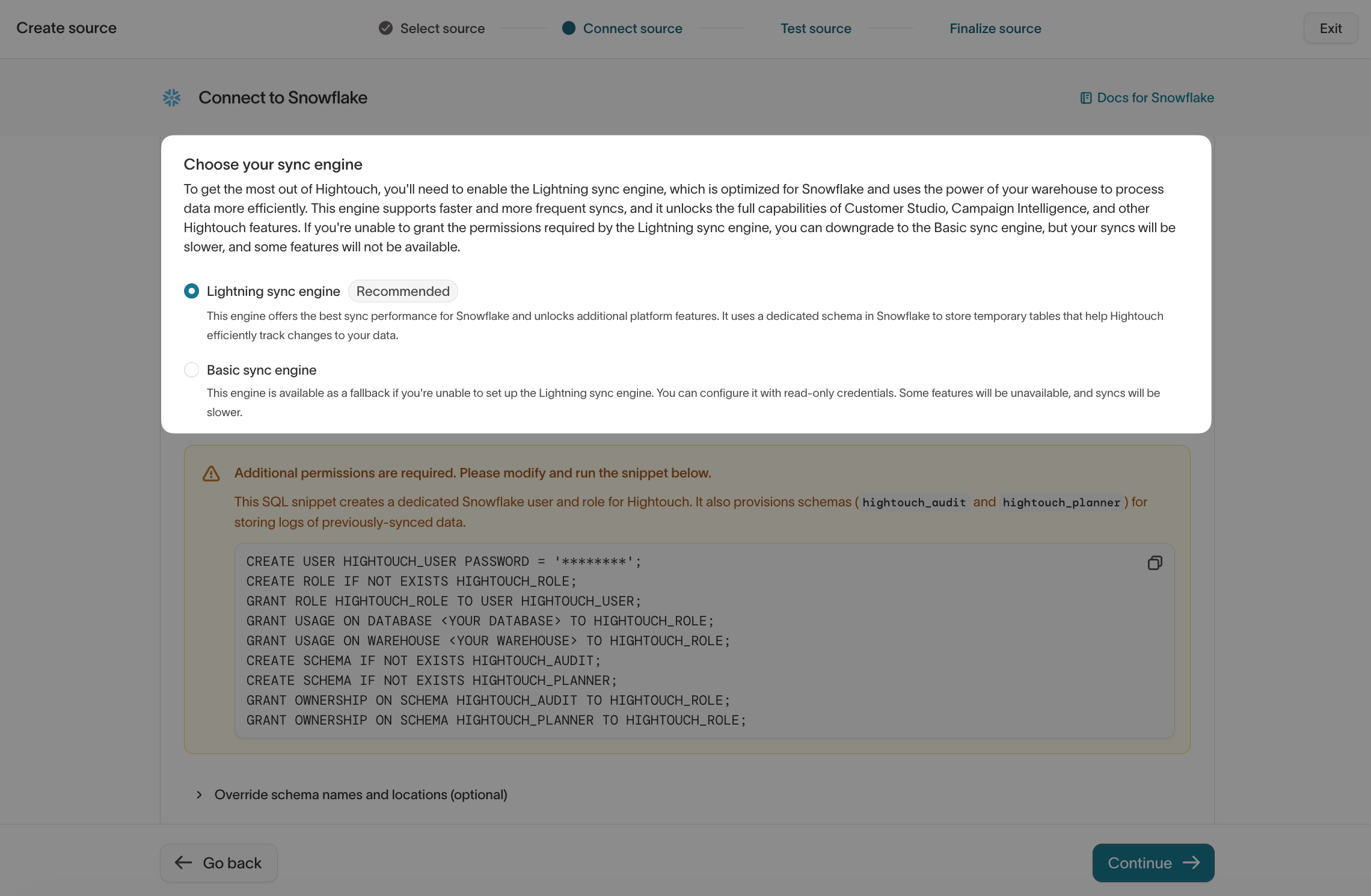The width and height of the screenshot is (1371, 896).
Task: Click the Select source checkmark icon
Action: (385, 28)
